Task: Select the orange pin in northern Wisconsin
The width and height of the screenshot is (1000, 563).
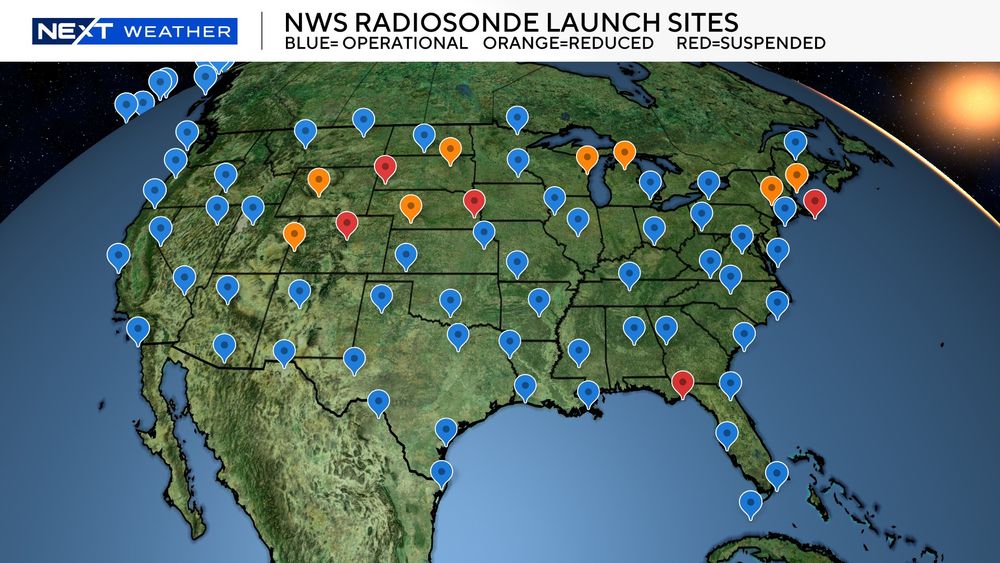Action: 587,159
